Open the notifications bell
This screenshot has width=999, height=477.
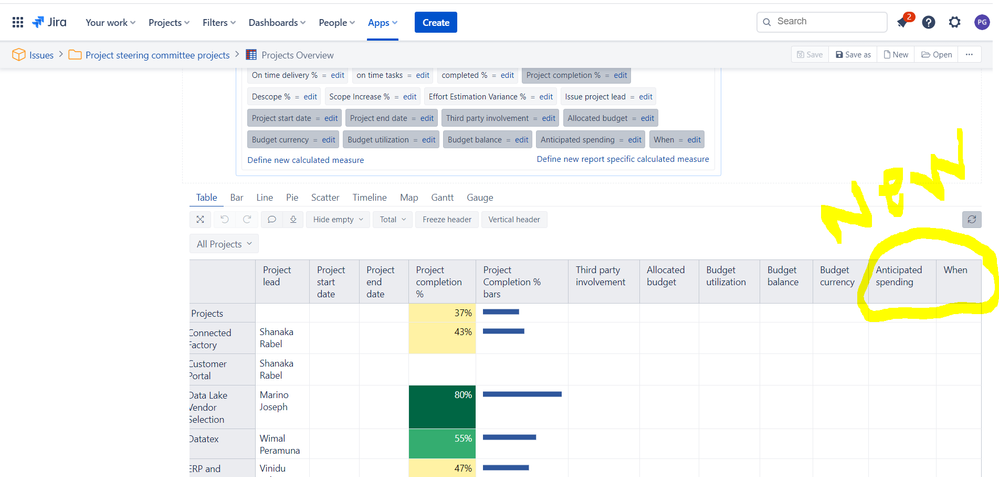click(902, 22)
